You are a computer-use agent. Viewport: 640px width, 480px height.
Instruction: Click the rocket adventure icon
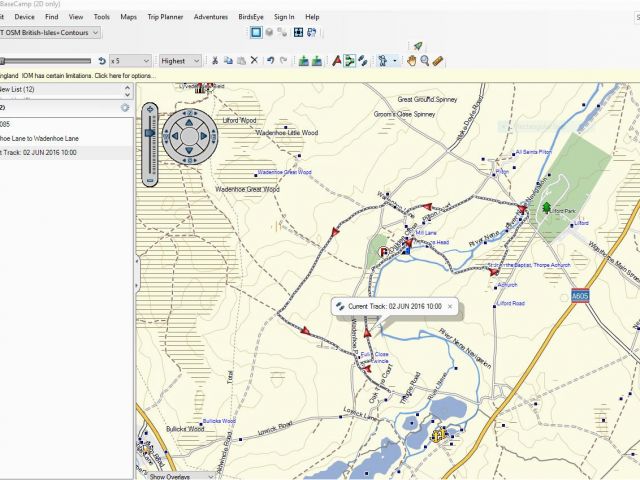coord(418,46)
